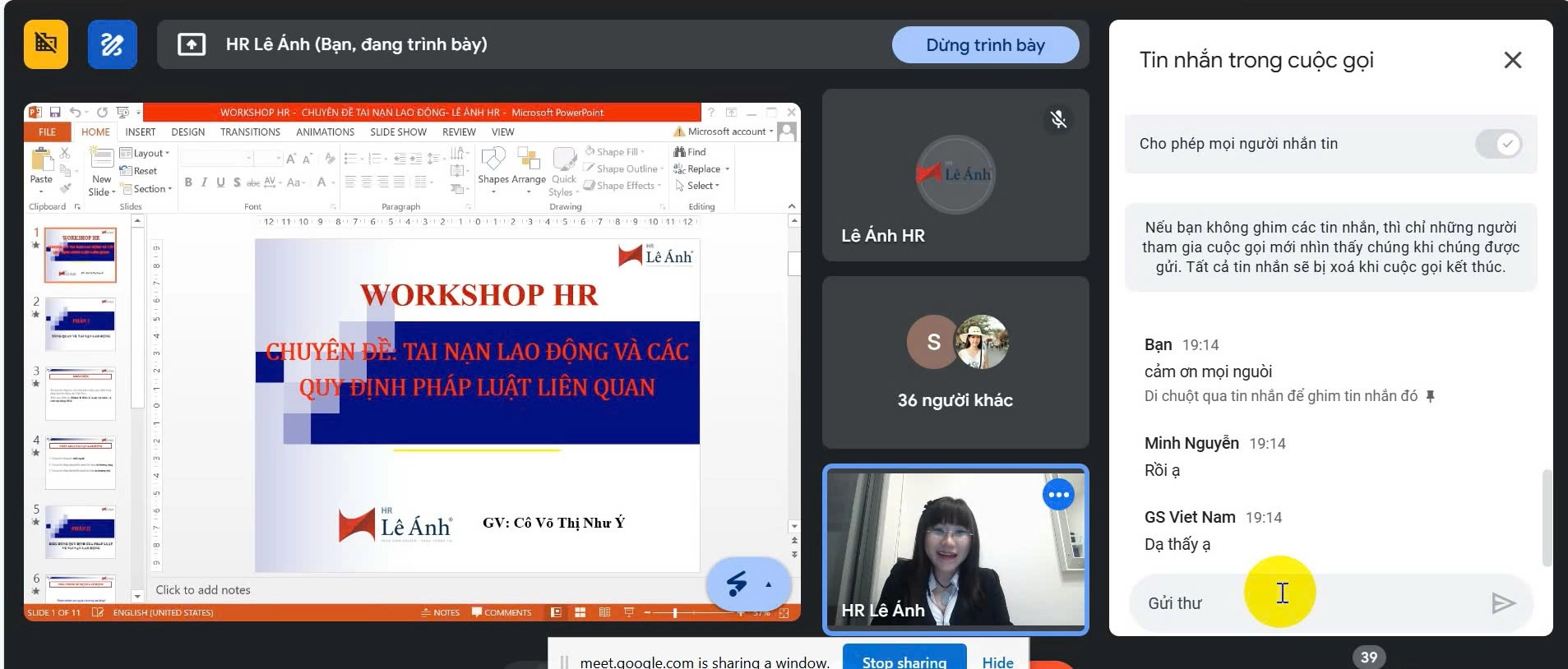Toggle 'Cho phép mọi người nhắn tin' switch
The height and width of the screenshot is (669, 1568).
click(1498, 144)
